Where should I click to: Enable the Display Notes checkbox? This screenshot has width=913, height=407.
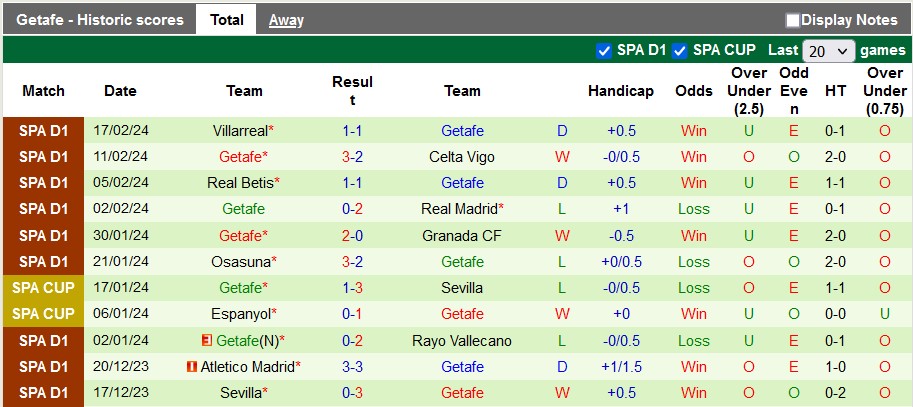(793, 20)
